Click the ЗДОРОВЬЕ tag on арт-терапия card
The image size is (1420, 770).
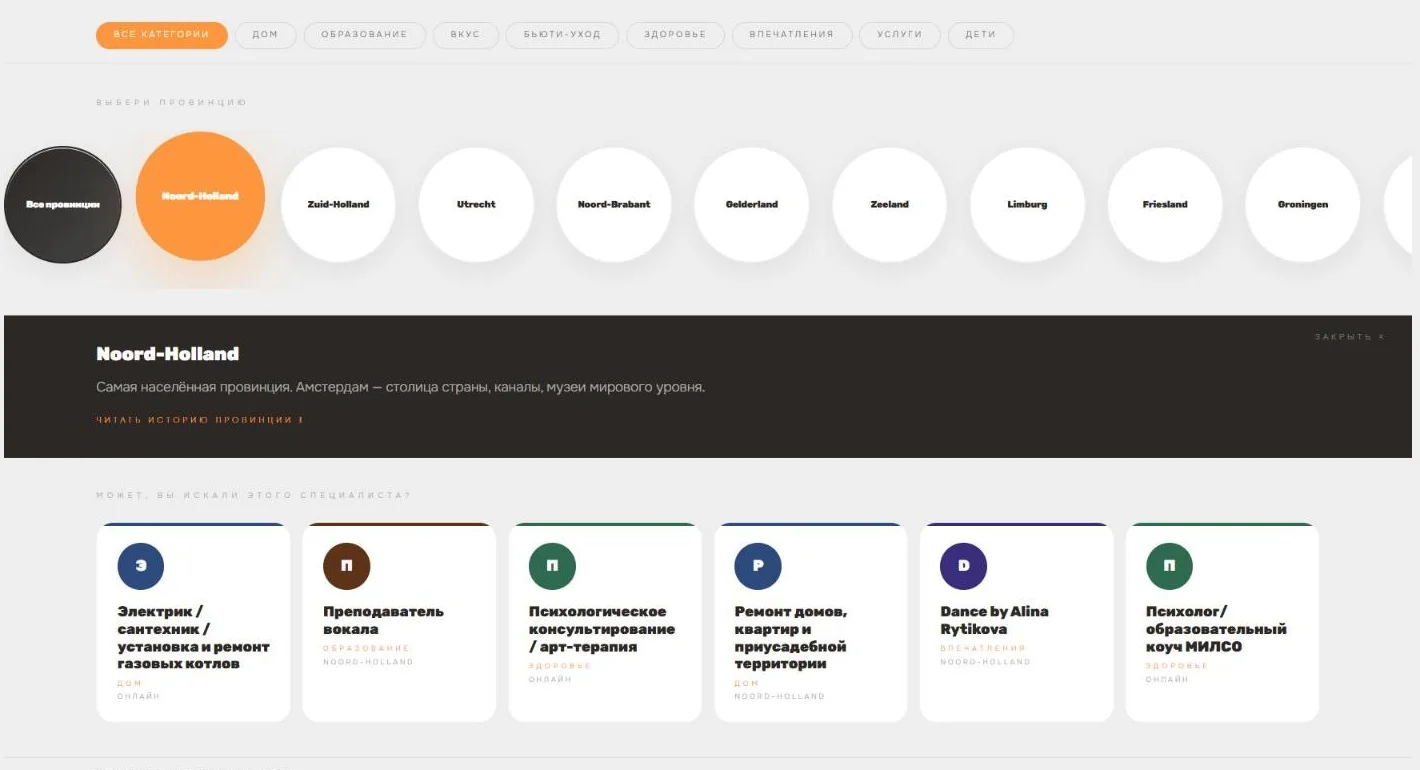pyautogui.click(x=560, y=667)
